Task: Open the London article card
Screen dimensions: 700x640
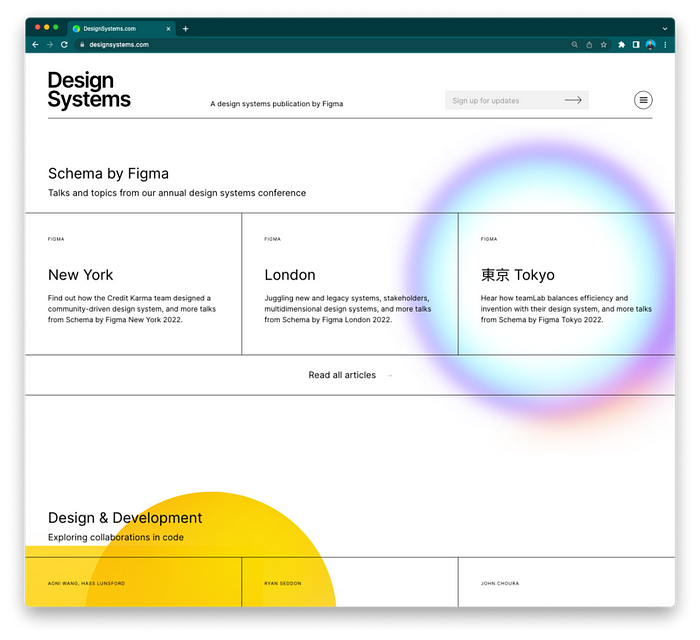Action: point(350,284)
